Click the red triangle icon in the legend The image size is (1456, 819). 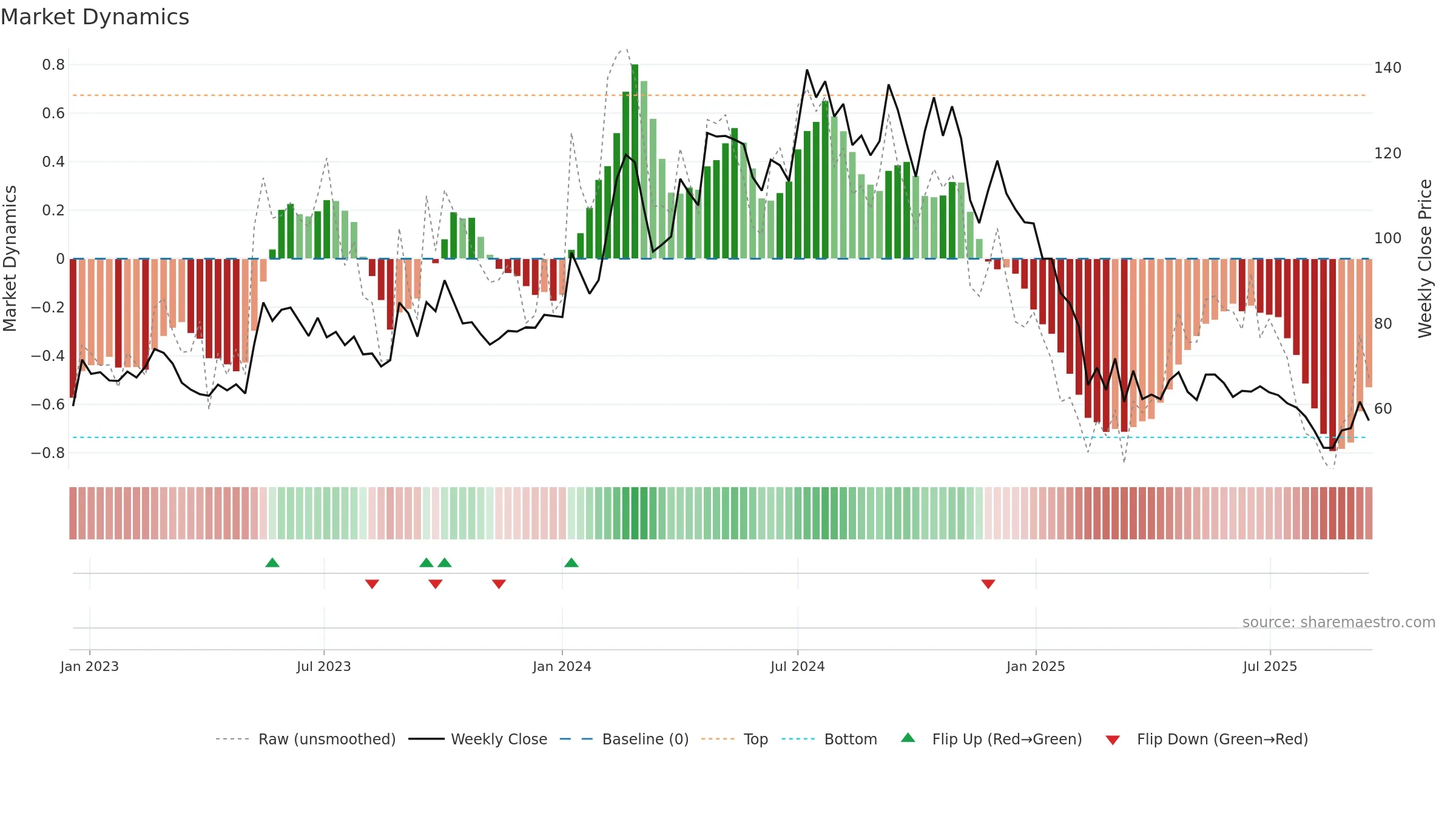point(1113,740)
